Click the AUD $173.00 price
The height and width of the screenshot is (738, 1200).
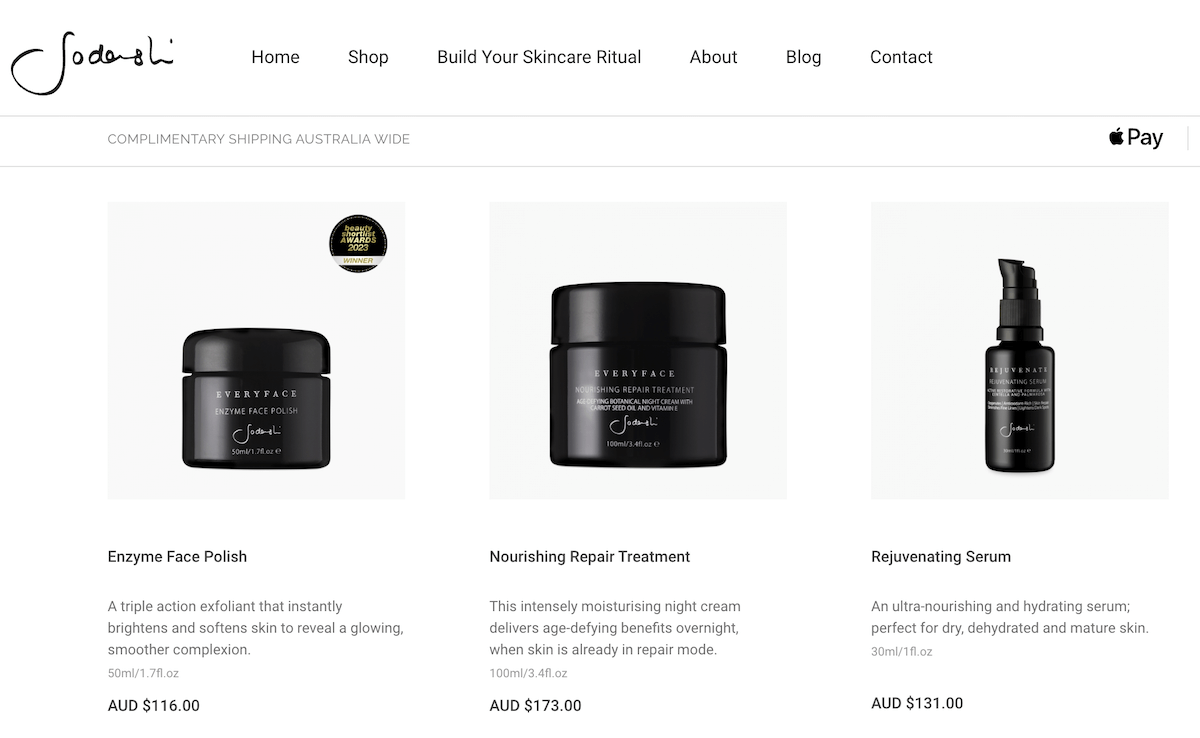(535, 706)
